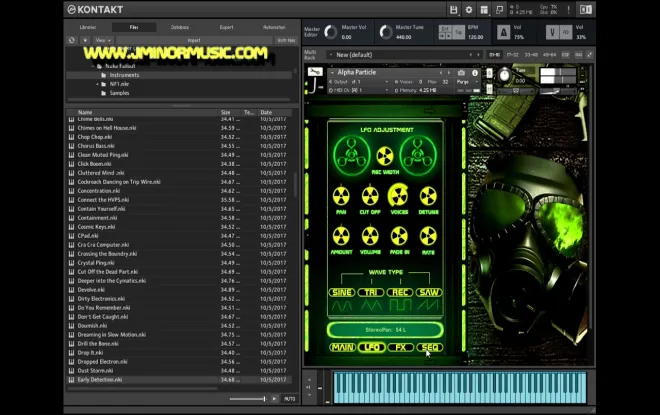Screen dimensions: 660x415
Task: Switch to the Database tab
Action: click(180, 27)
